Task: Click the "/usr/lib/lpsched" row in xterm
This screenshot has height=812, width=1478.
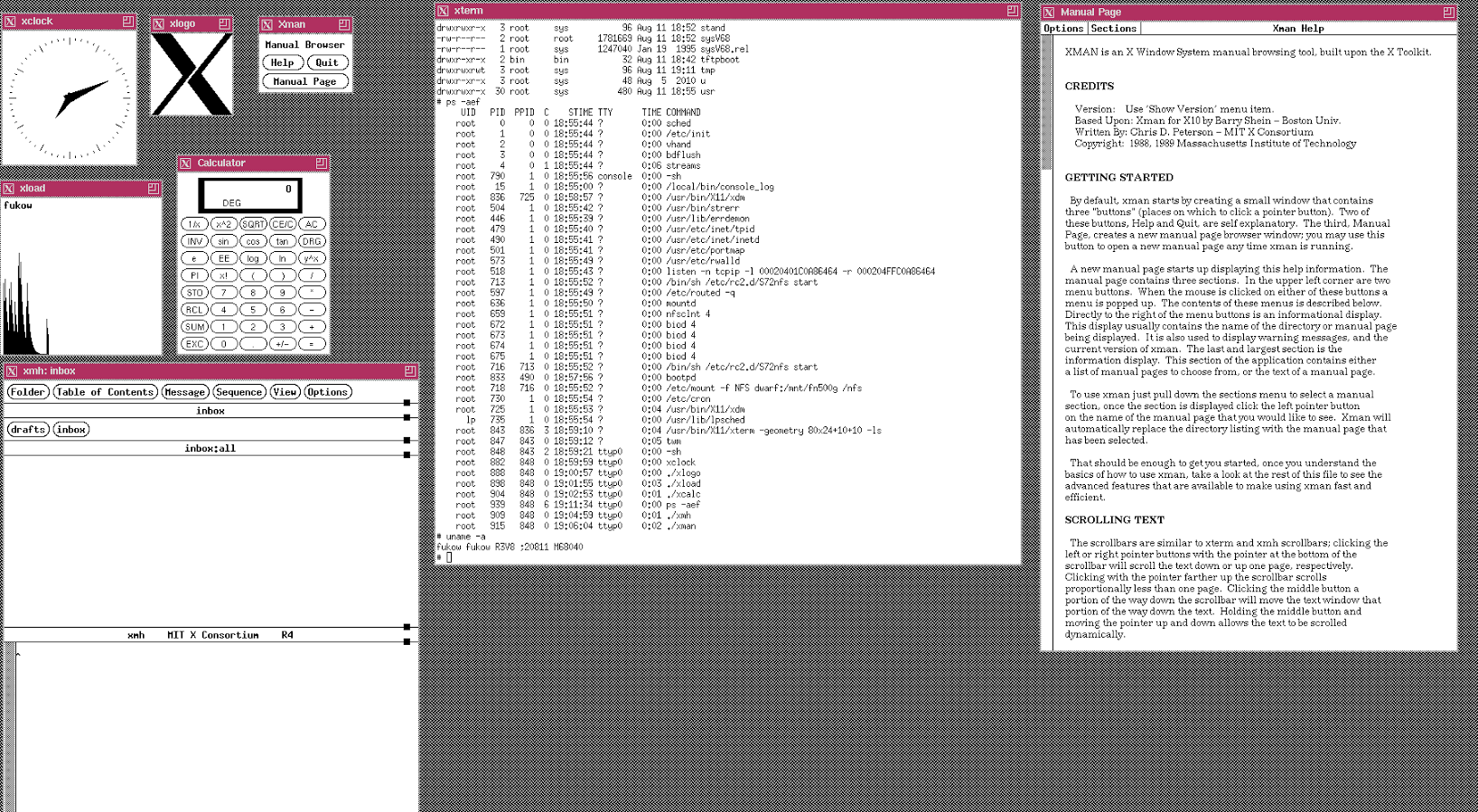Action: coord(591,420)
